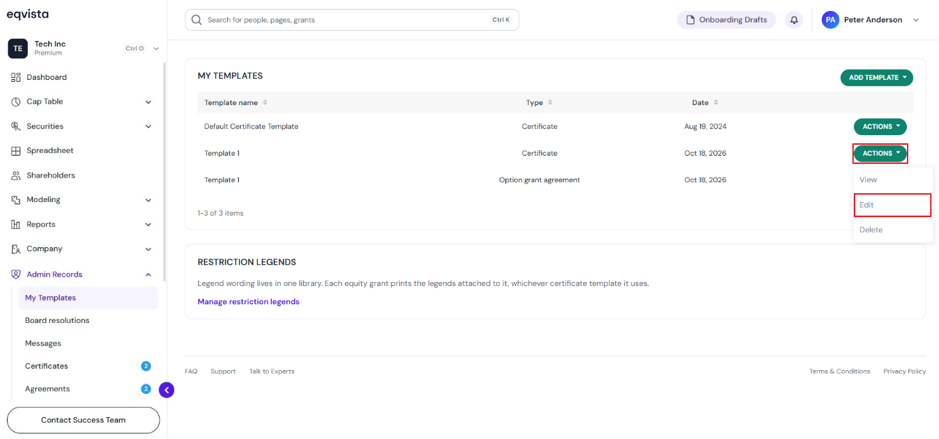Click Manage restriction legends link
Viewport: 939px width, 439px height.
(x=249, y=302)
